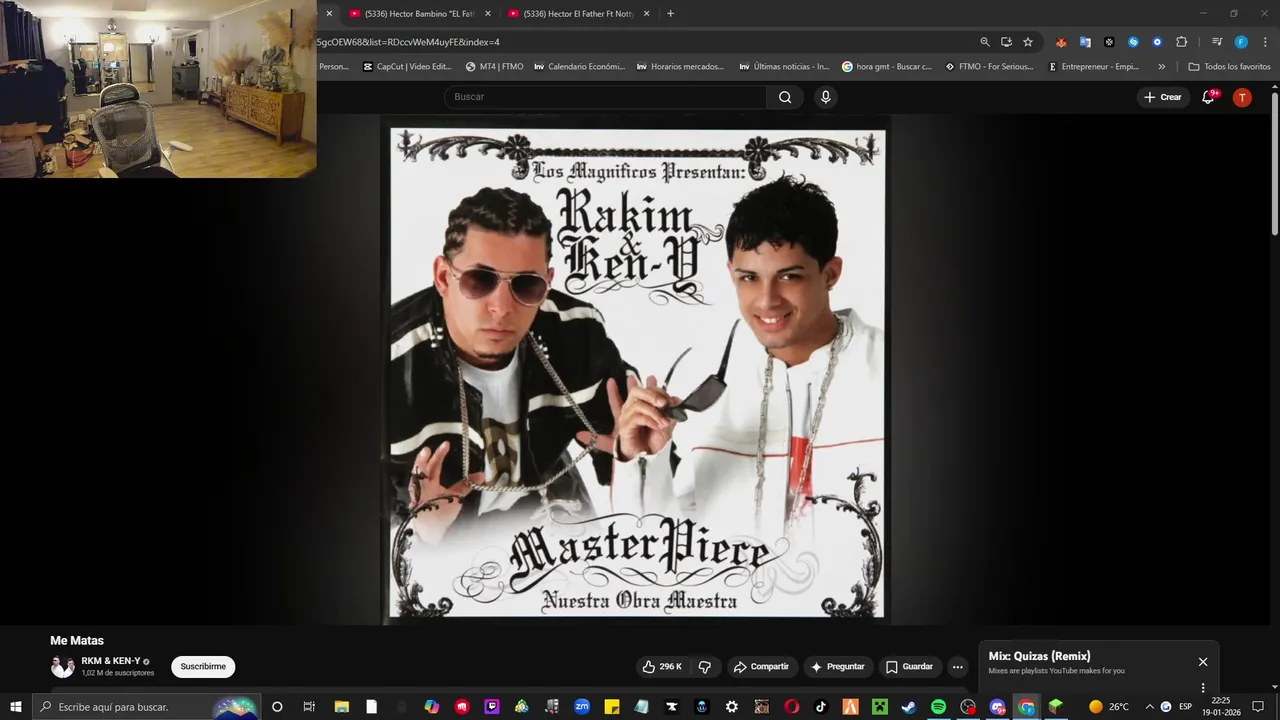Click the Crear button

pyautogui.click(x=1162, y=97)
